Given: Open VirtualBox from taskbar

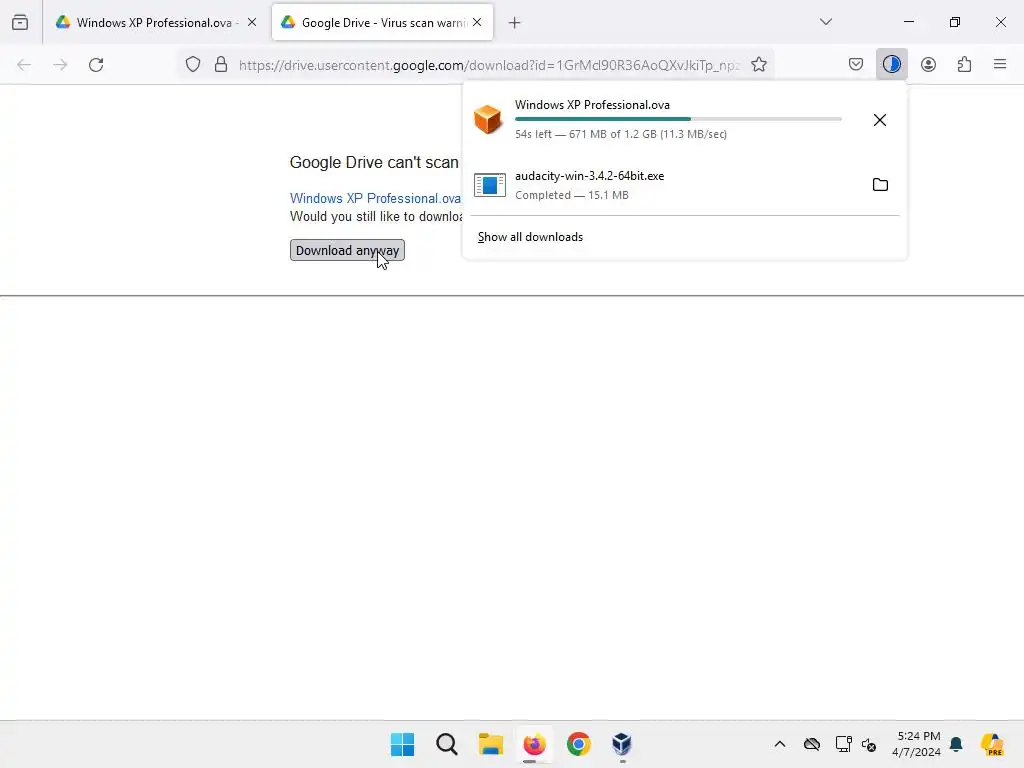Looking at the screenshot, I should pos(622,744).
